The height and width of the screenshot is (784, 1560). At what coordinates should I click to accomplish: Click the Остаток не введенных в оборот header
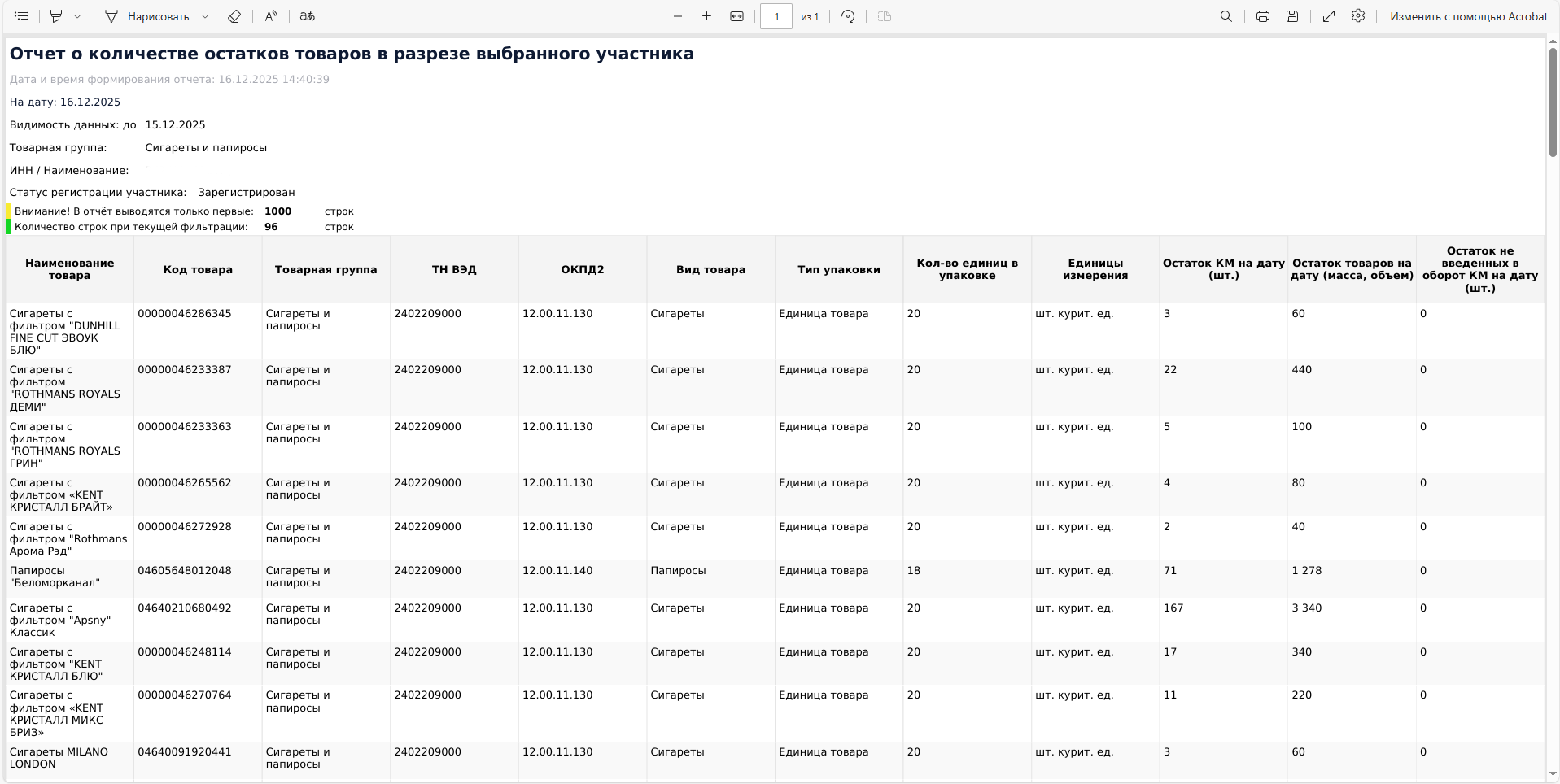[x=1480, y=269]
